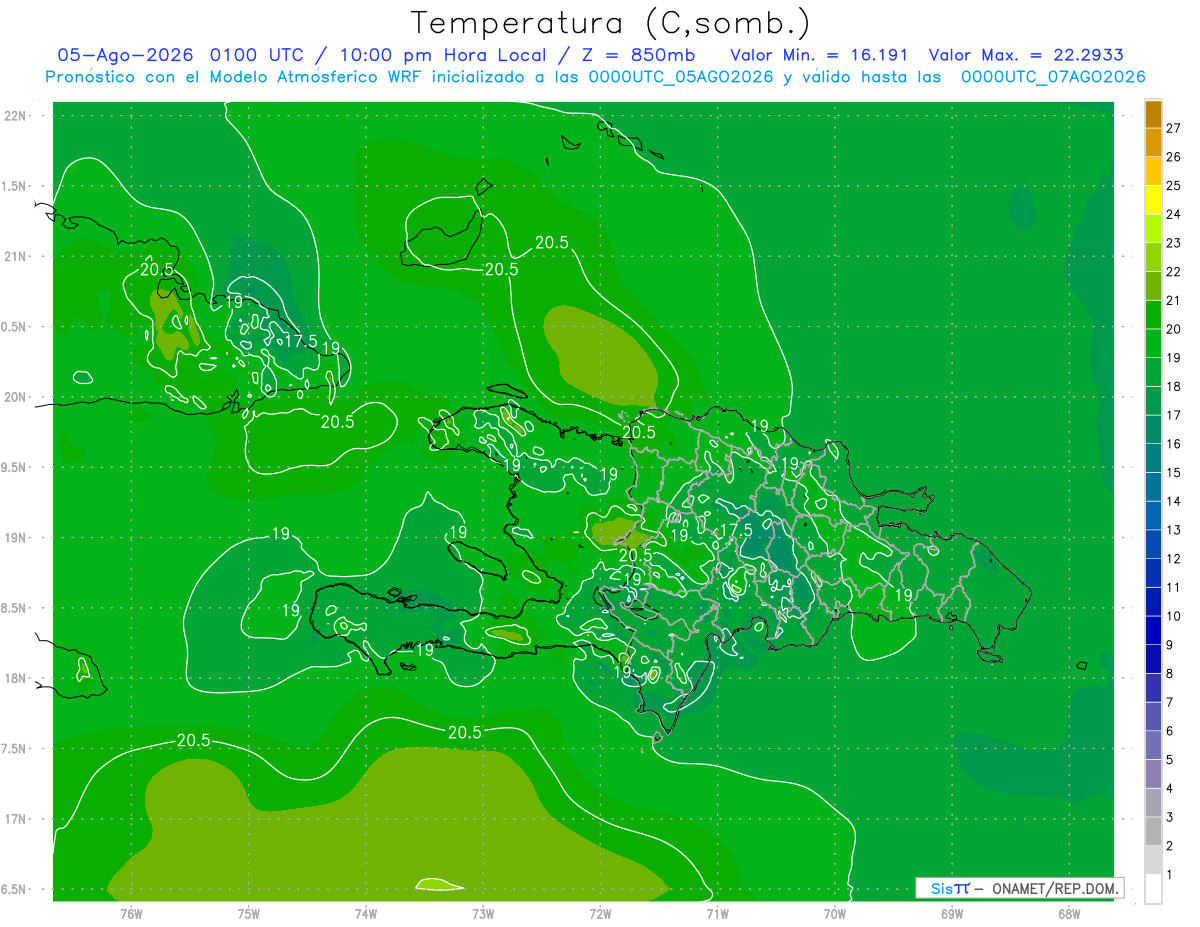Pick the dark orange swatch above 27
The image size is (1200, 927).
pyautogui.click(x=1153, y=114)
